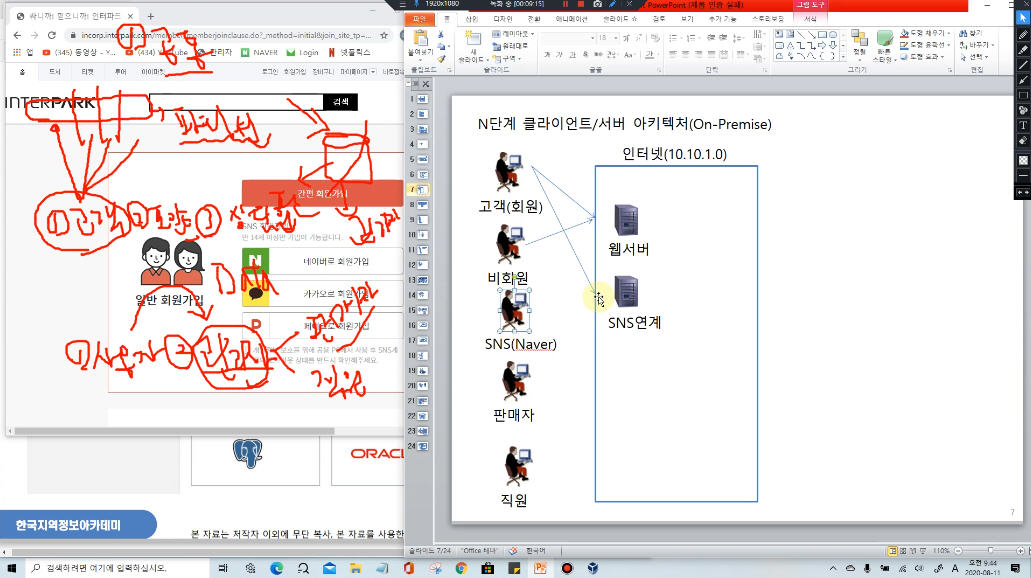Viewport: 1031px width, 578px height.
Task: Go back in the Chrome browser
Action: (x=17, y=35)
